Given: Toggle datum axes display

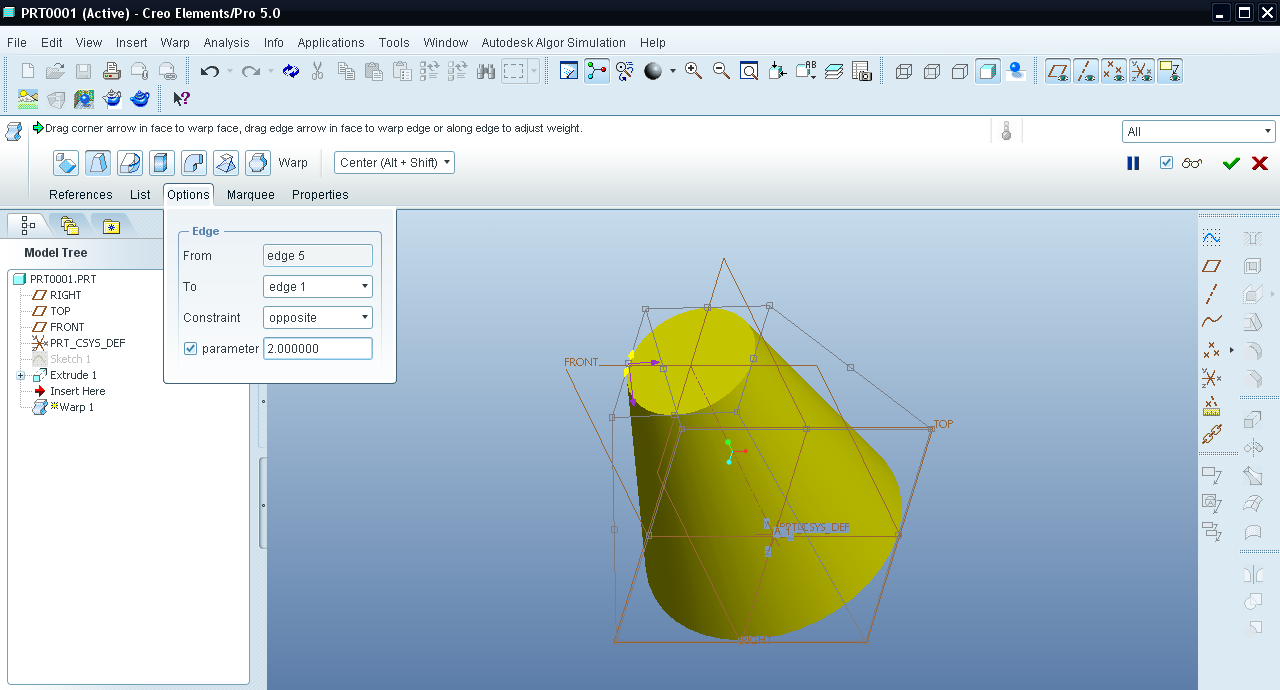Looking at the screenshot, I should click(1086, 71).
